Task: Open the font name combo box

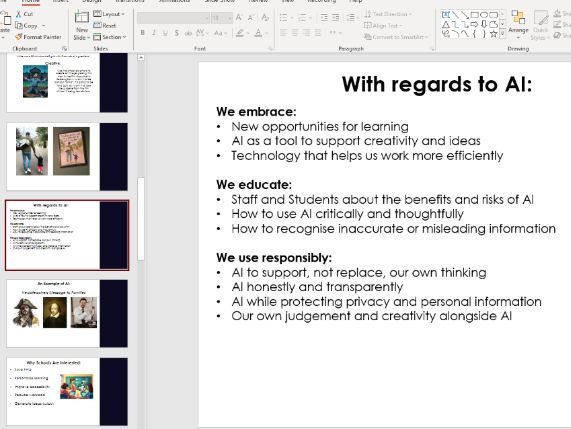Action: point(173,17)
